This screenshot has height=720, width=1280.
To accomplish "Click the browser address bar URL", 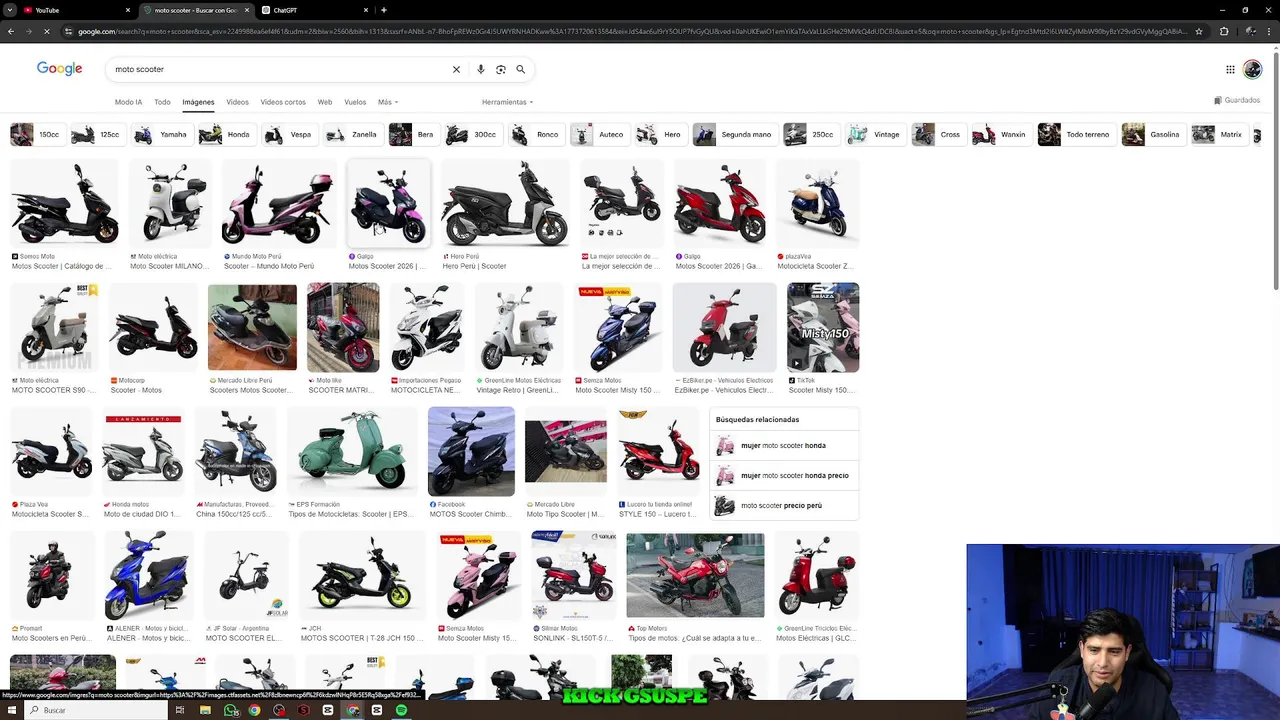I will click(630, 31).
